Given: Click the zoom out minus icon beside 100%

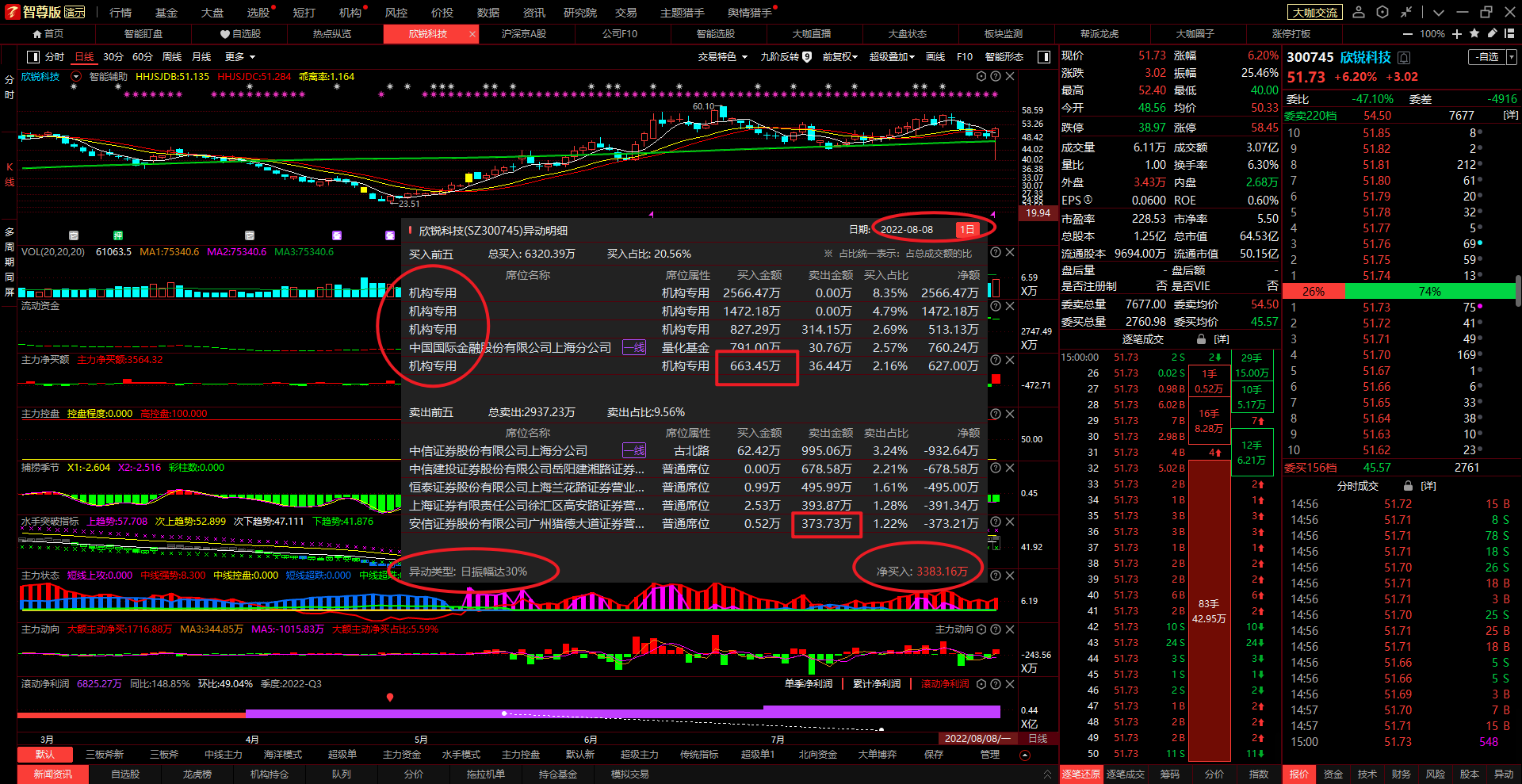Looking at the screenshot, I should (x=1408, y=34).
